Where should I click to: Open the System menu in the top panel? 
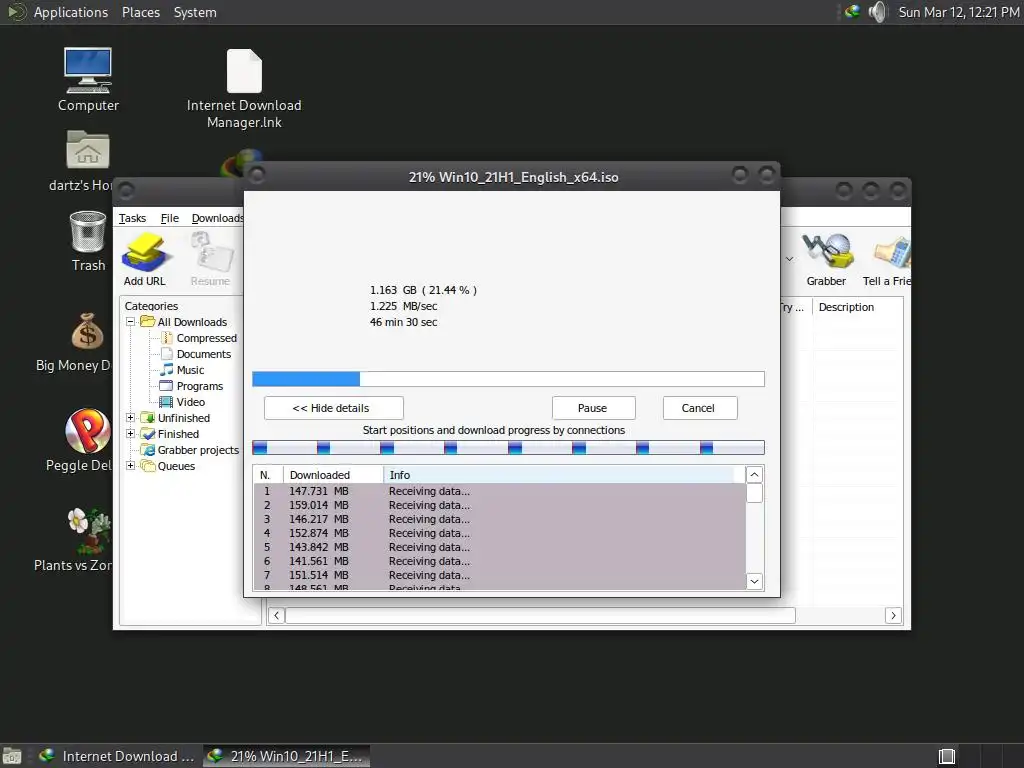pyautogui.click(x=195, y=12)
